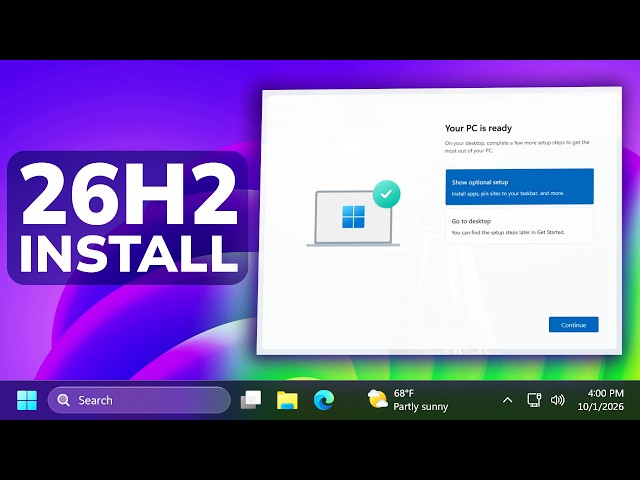Choose the Go to desktop option
Image resolution: width=640 pixels, height=480 pixels.
tap(520, 226)
